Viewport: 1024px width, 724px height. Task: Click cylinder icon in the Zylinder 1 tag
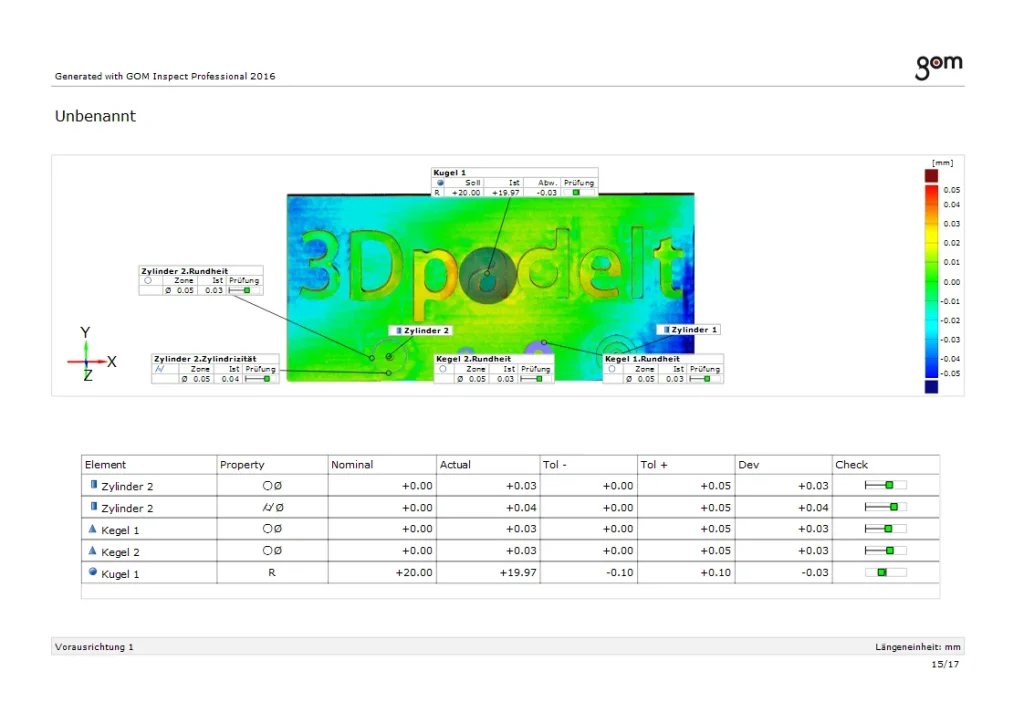click(667, 330)
